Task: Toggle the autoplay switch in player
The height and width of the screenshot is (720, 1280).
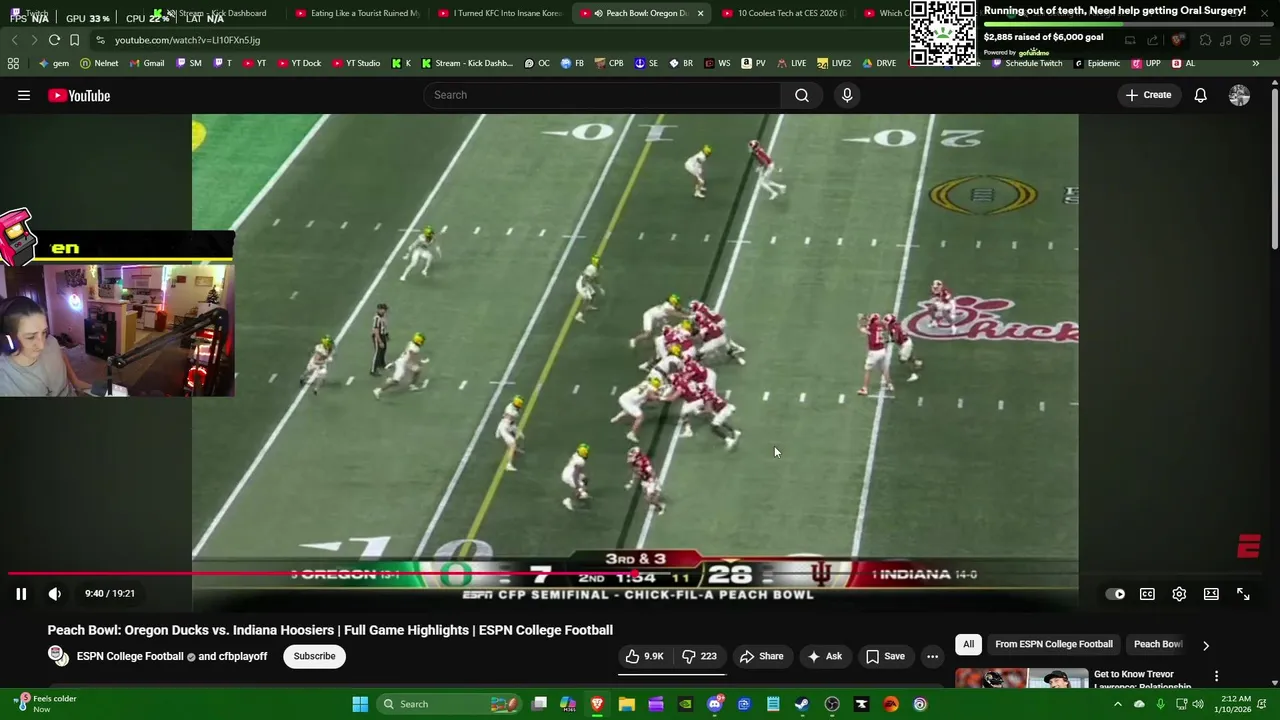Action: [x=1115, y=594]
